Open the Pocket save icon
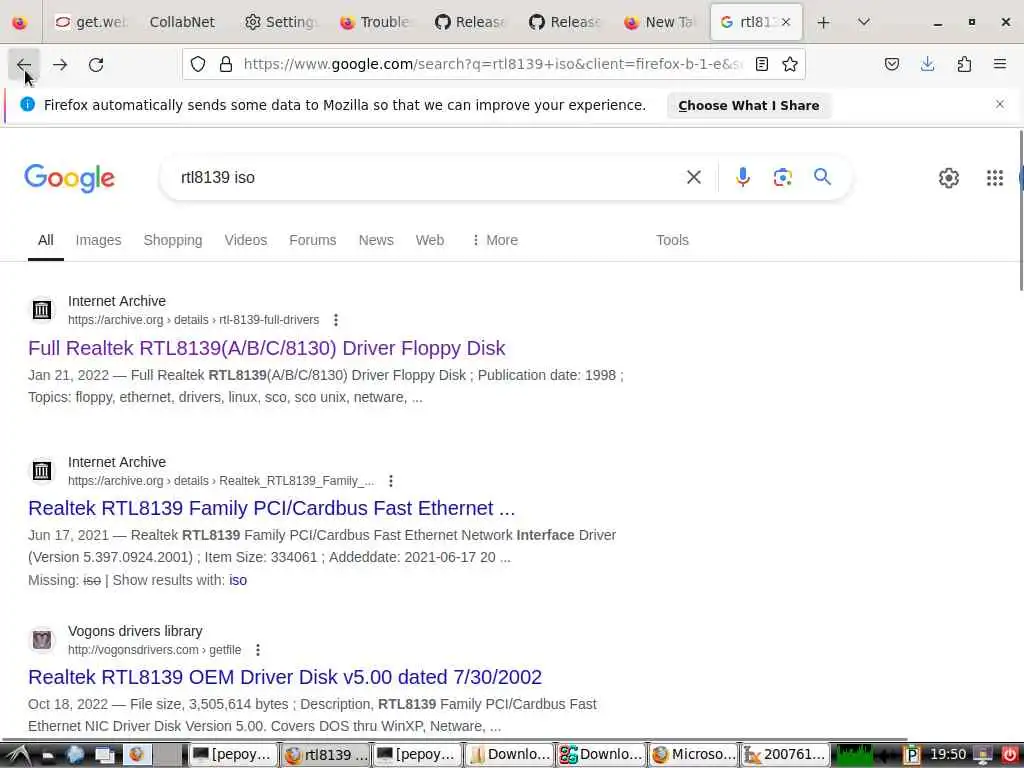Image resolution: width=1024 pixels, height=768 pixels. click(x=892, y=64)
